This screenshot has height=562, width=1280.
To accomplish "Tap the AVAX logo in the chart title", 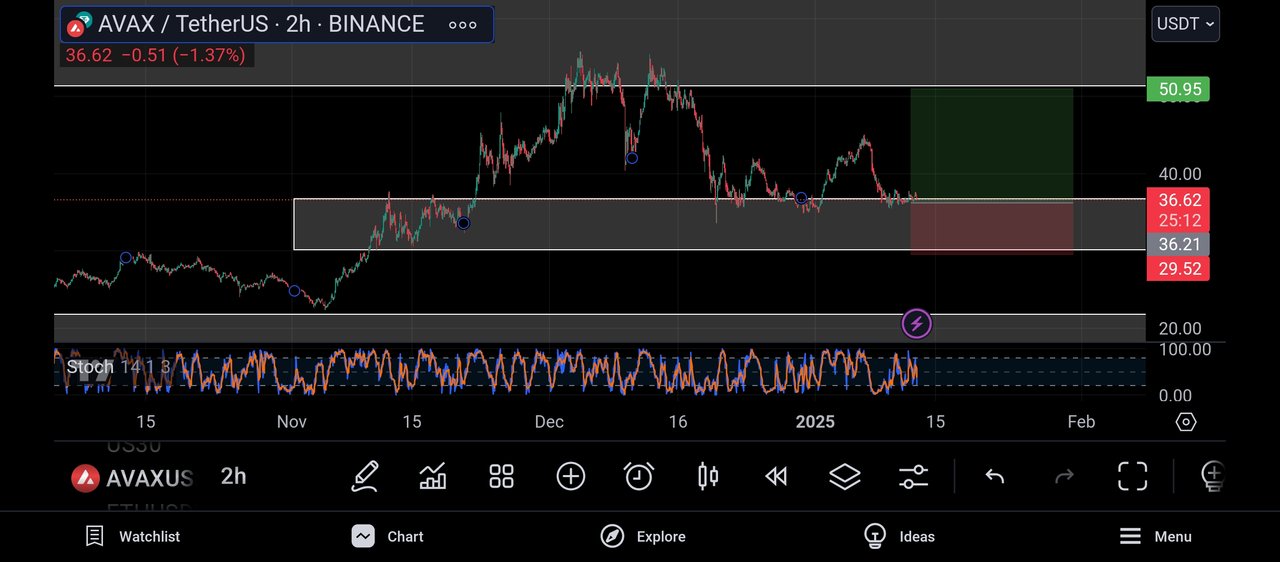I will click(x=79, y=24).
